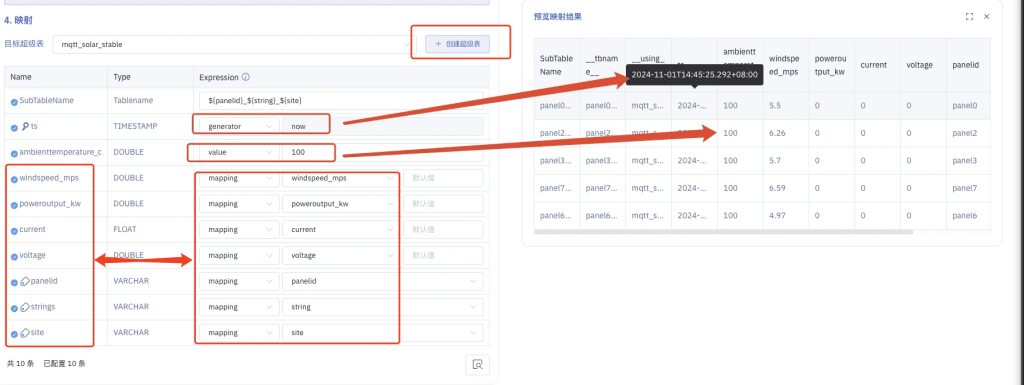Click windspeed value 5.7 in preview
Viewport: 1024px width, 385px height.
tap(776, 160)
